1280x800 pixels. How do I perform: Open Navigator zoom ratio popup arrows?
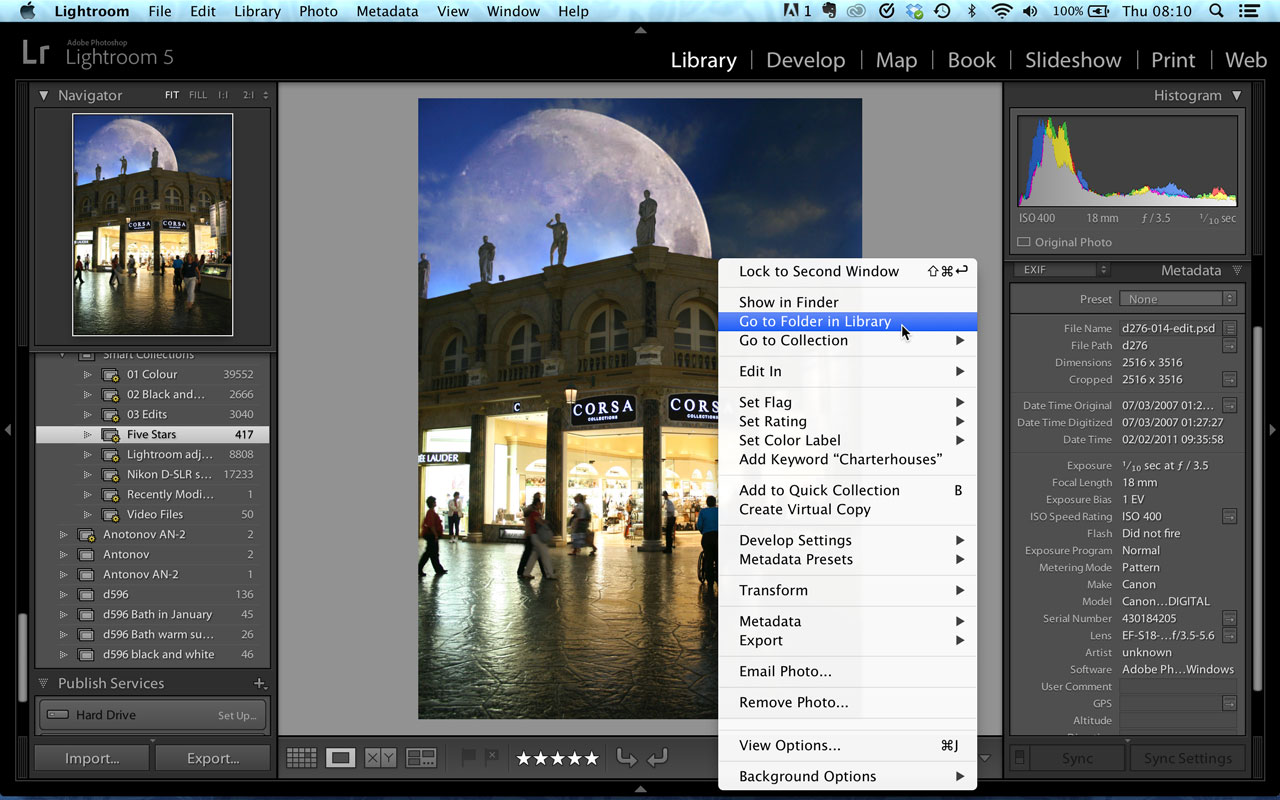pos(264,95)
